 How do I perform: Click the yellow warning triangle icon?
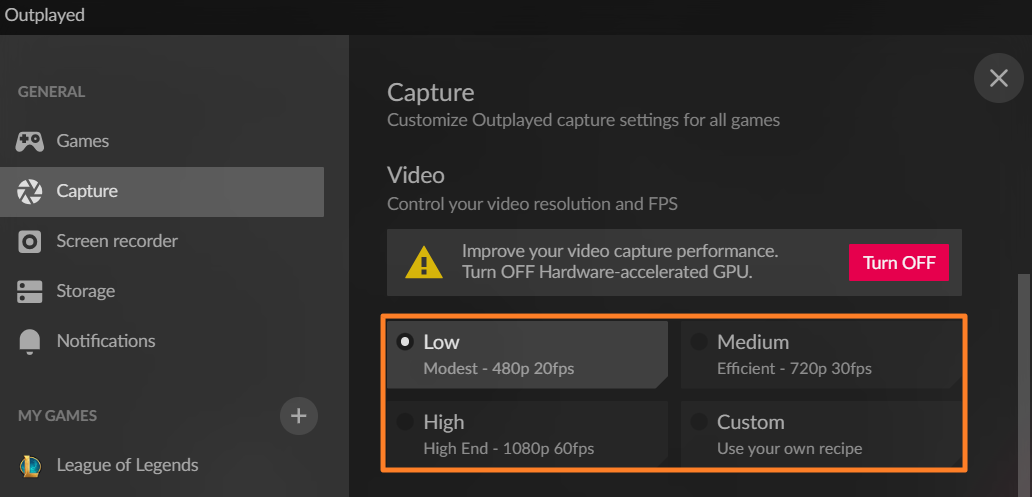pyautogui.click(x=425, y=262)
